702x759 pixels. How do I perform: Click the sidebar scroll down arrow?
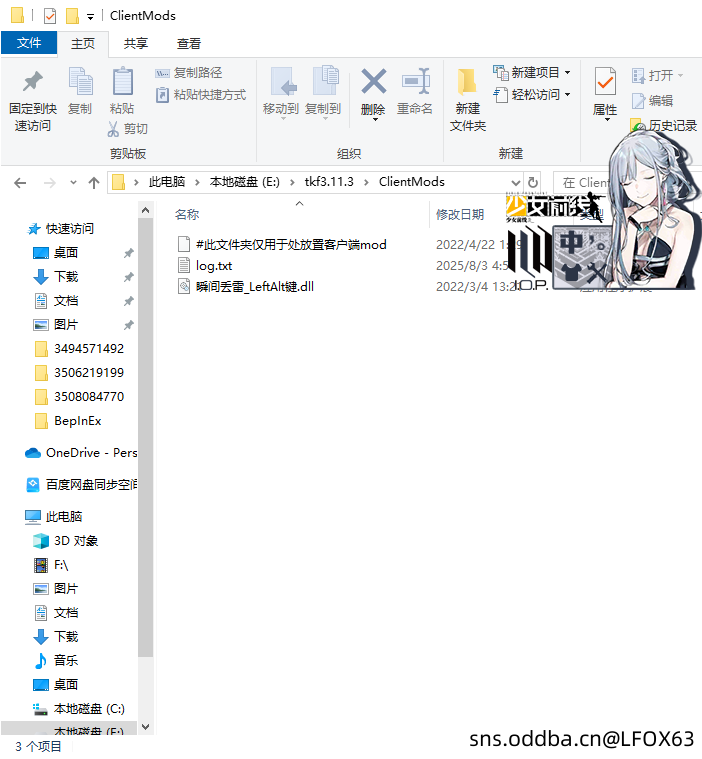click(x=145, y=727)
